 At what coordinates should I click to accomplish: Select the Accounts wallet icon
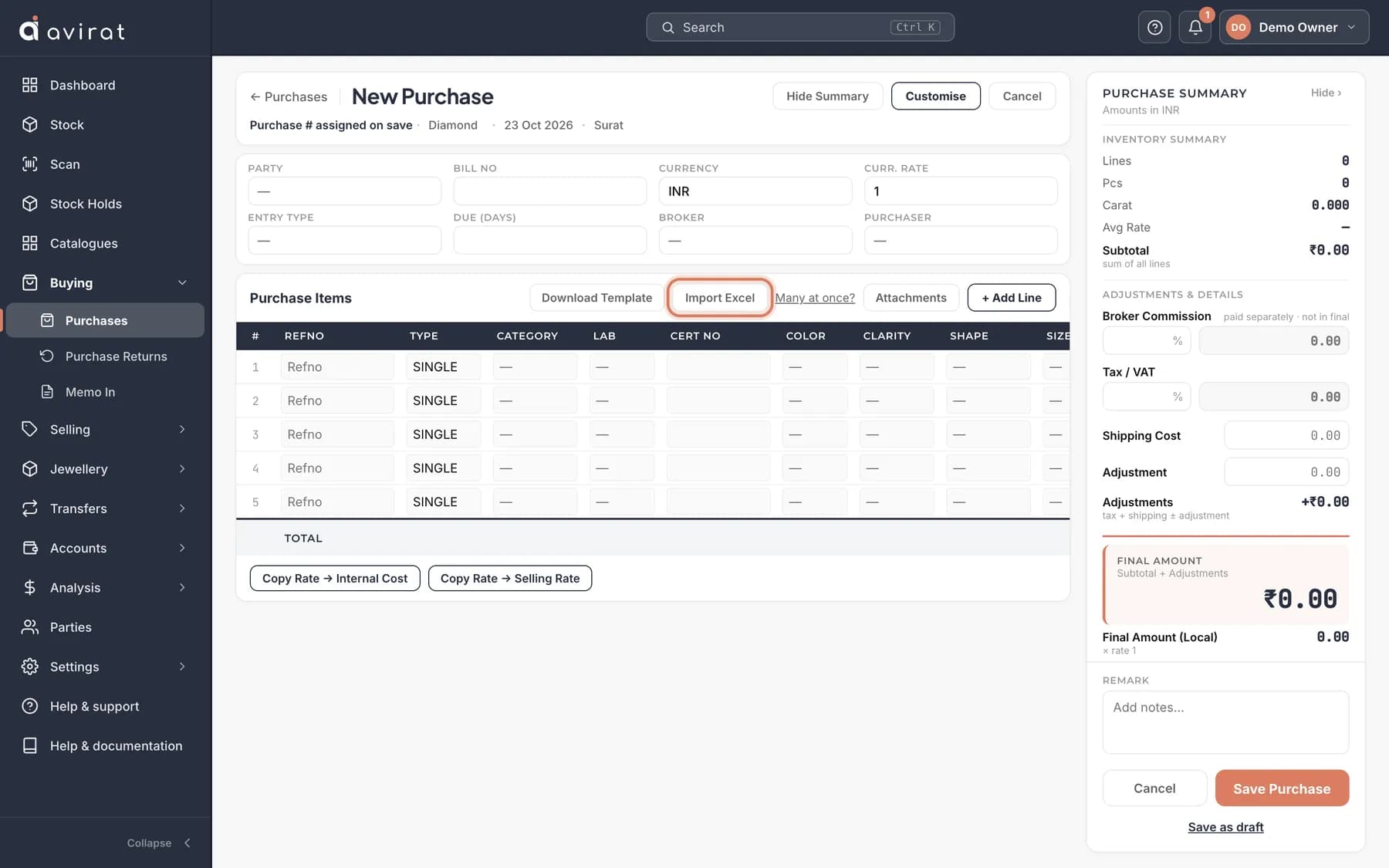[29, 548]
